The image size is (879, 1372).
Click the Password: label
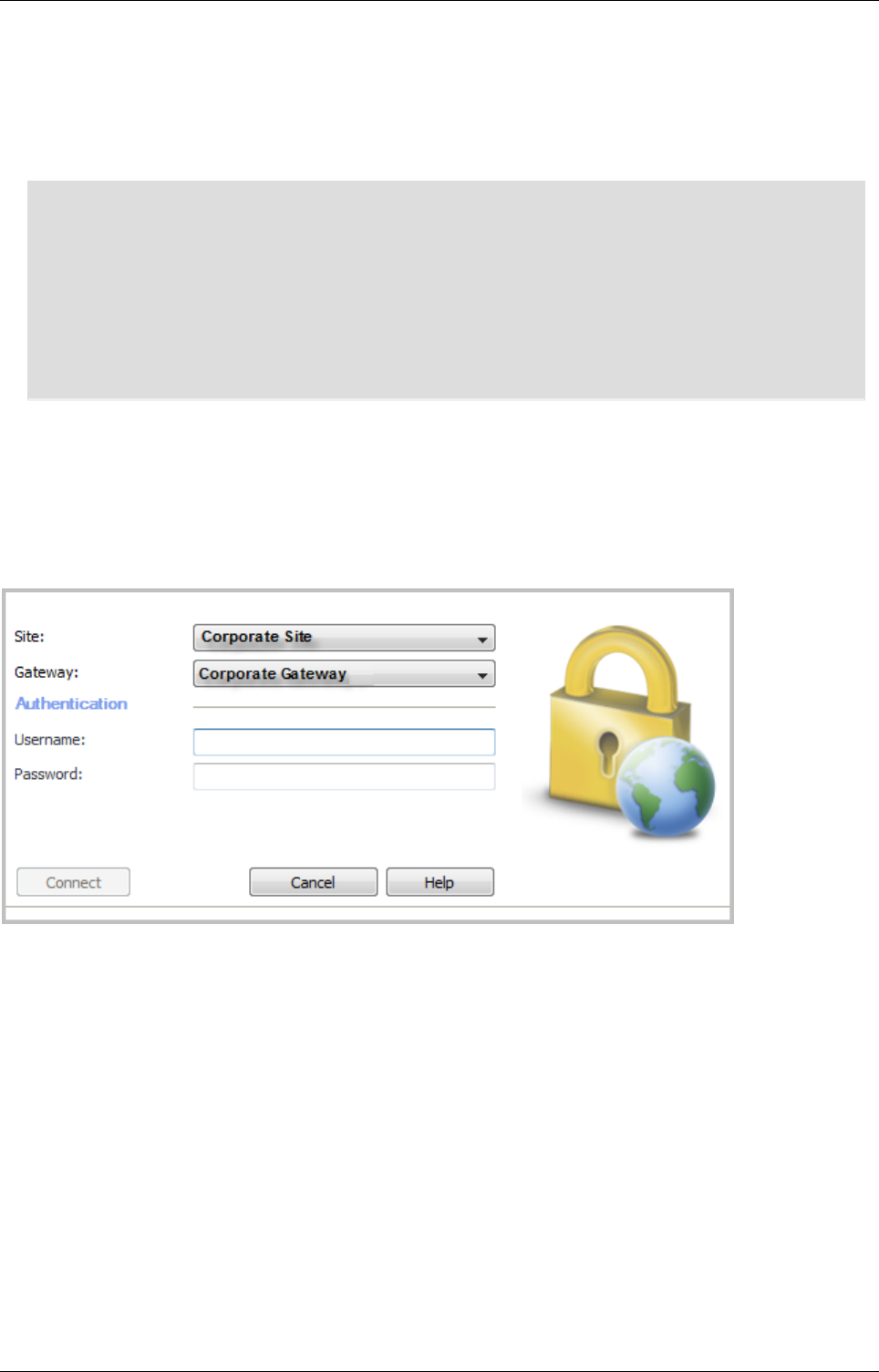(48, 774)
